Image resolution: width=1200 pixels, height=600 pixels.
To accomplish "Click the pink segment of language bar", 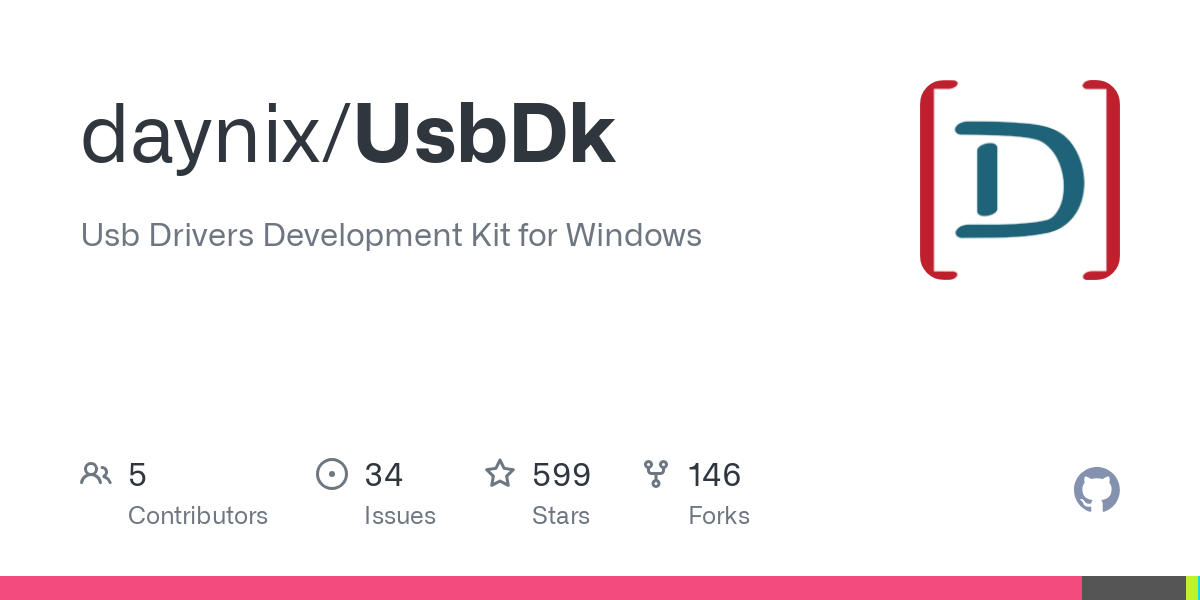I will click(x=541, y=588).
